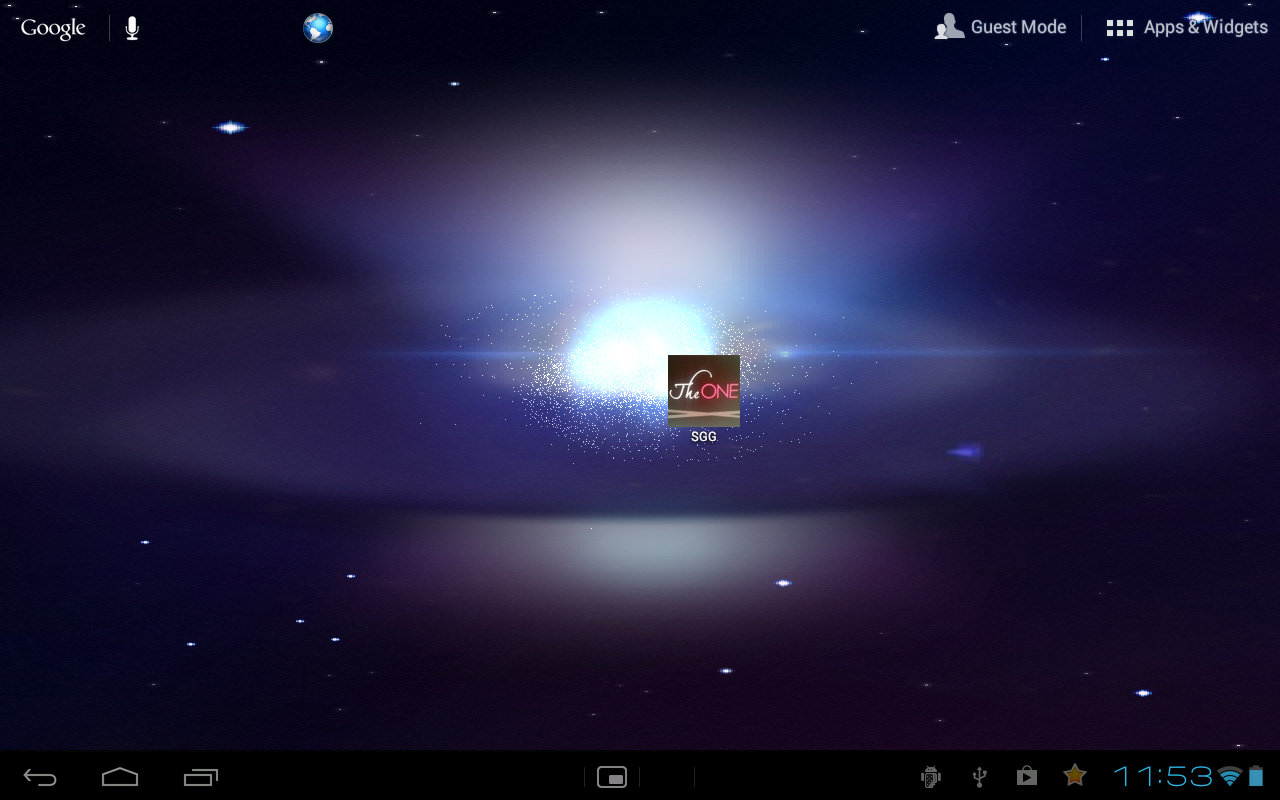Tap the Guest Mode person icon

point(949,27)
